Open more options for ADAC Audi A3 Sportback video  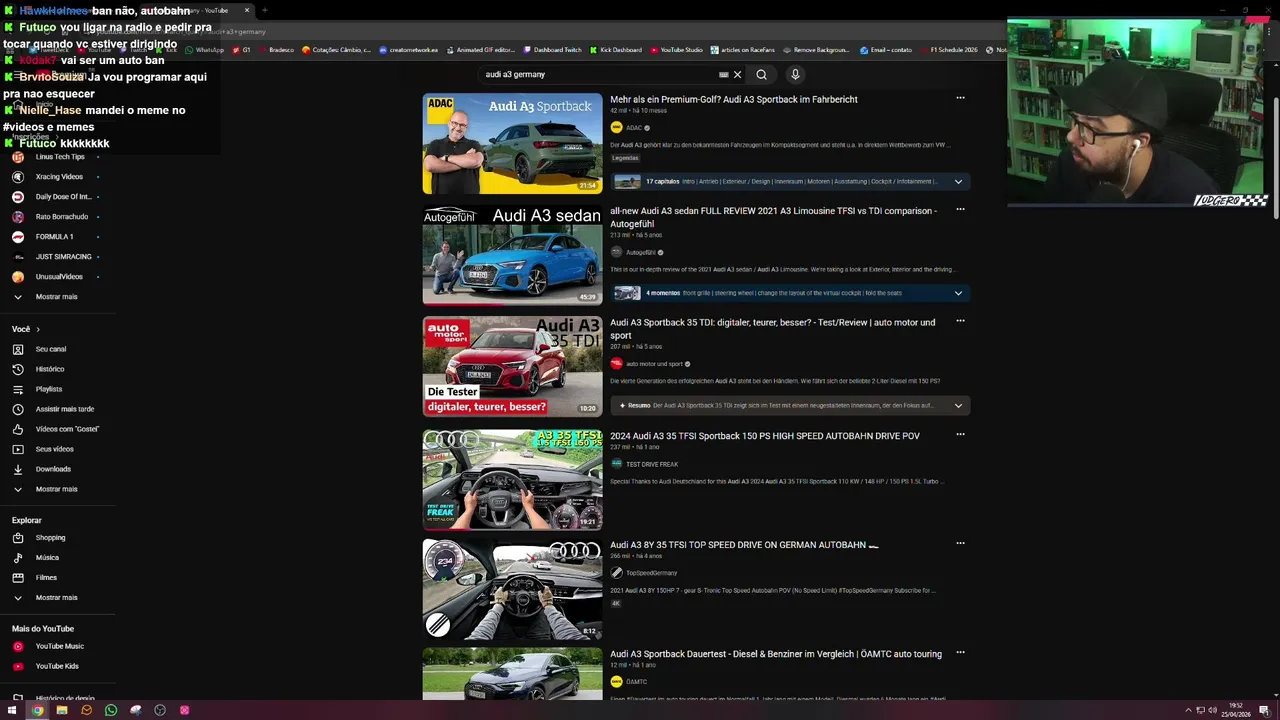pyautogui.click(x=960, y=98)
